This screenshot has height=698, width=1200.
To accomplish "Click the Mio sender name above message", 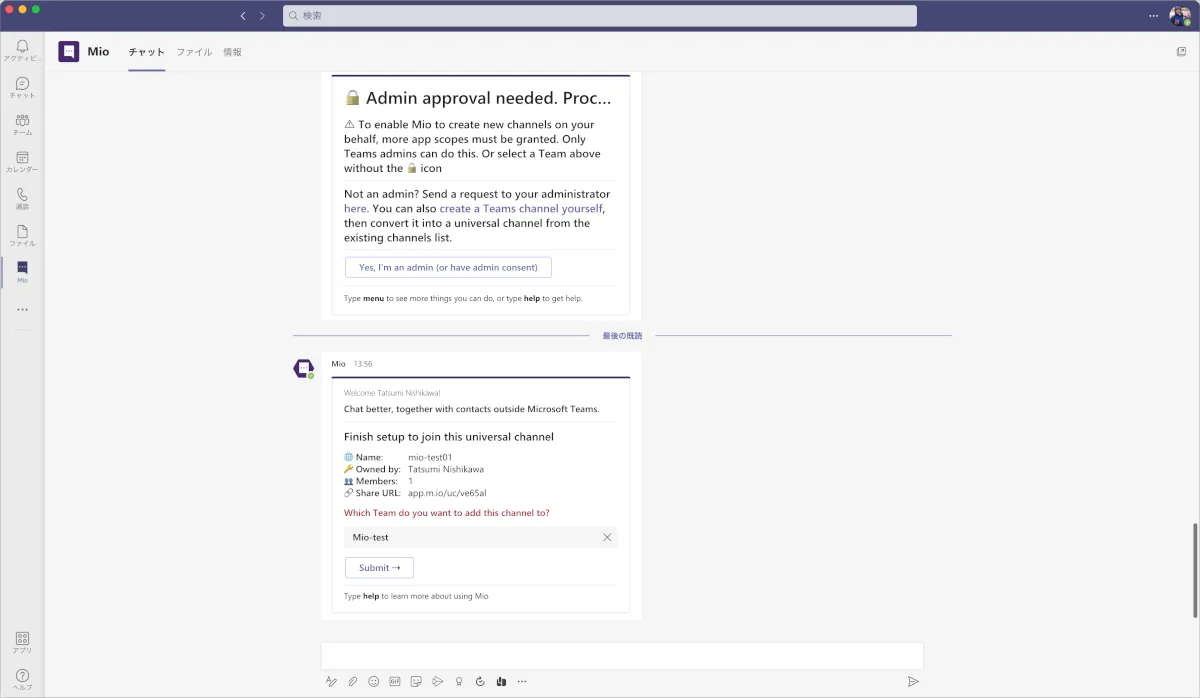I will (x=339, y=364).
